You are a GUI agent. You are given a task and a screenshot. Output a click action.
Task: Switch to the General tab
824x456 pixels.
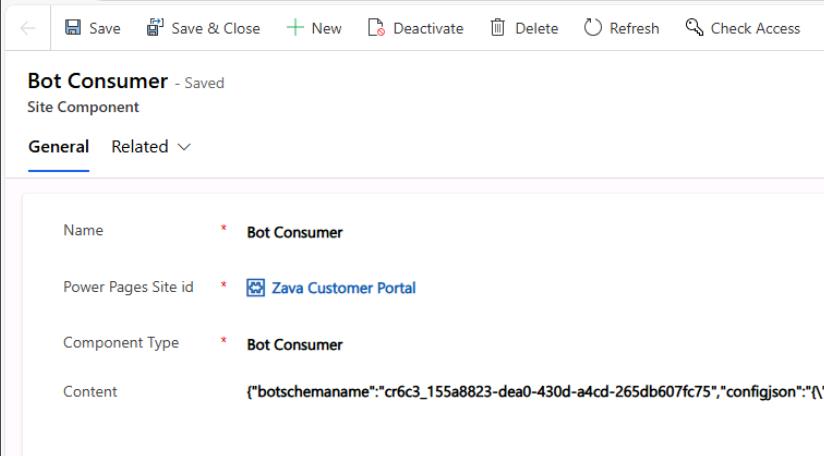point(58,147)
